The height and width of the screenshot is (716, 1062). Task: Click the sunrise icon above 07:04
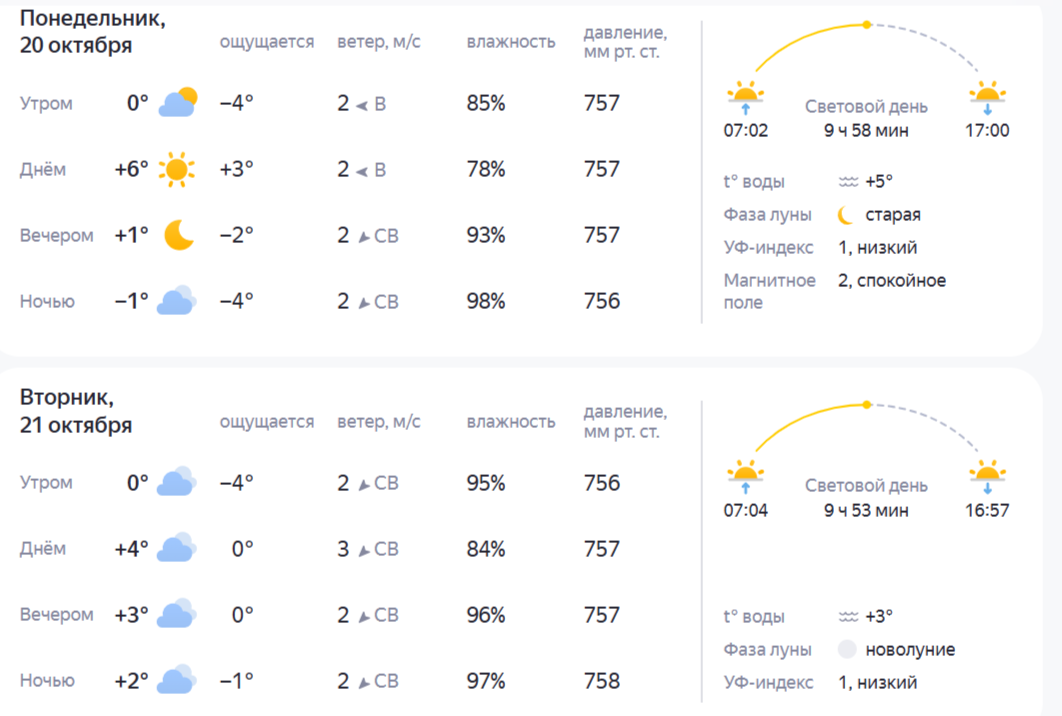click(x=746, y=476)
